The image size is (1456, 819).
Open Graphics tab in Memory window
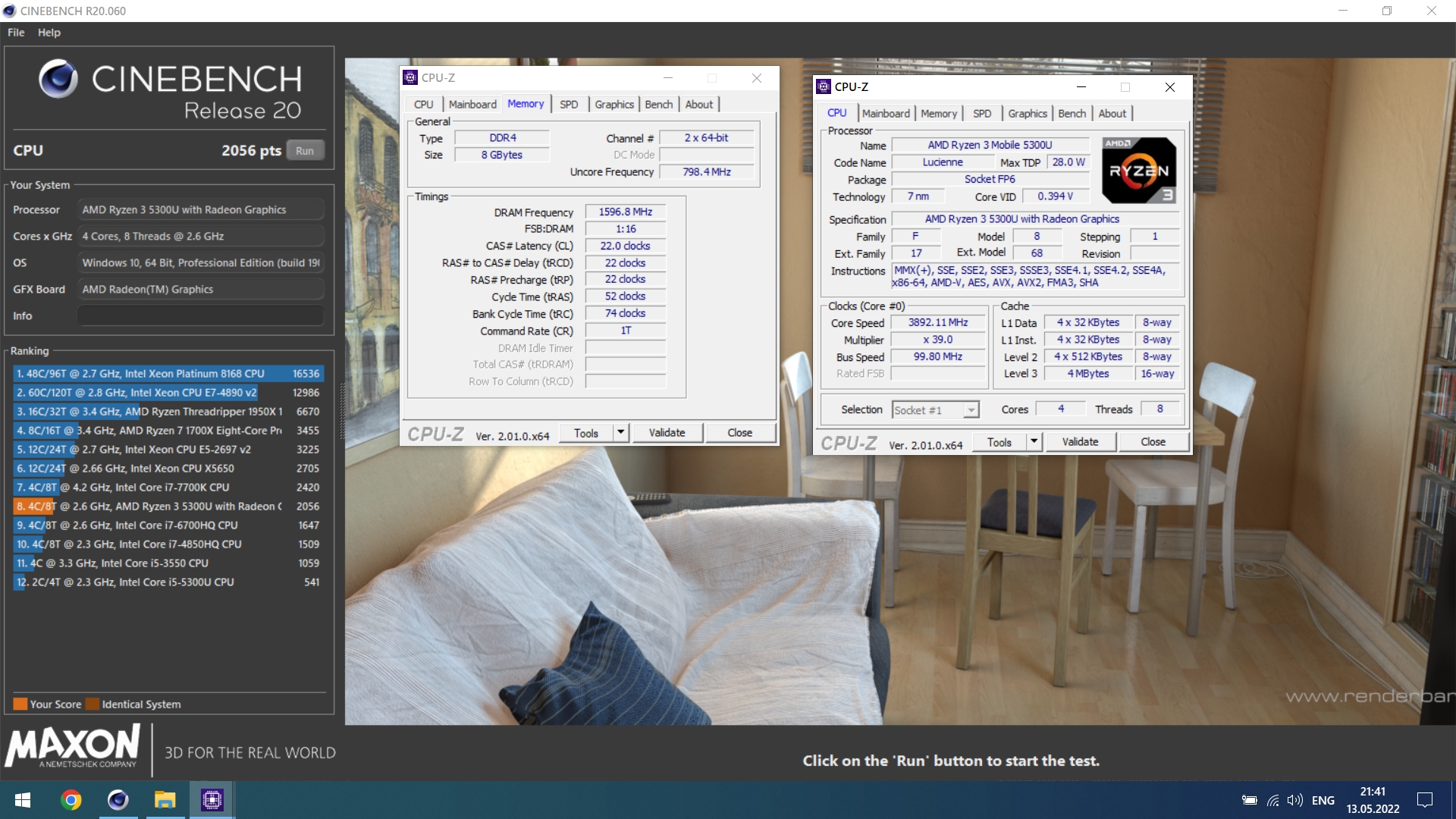pos(614,105)
